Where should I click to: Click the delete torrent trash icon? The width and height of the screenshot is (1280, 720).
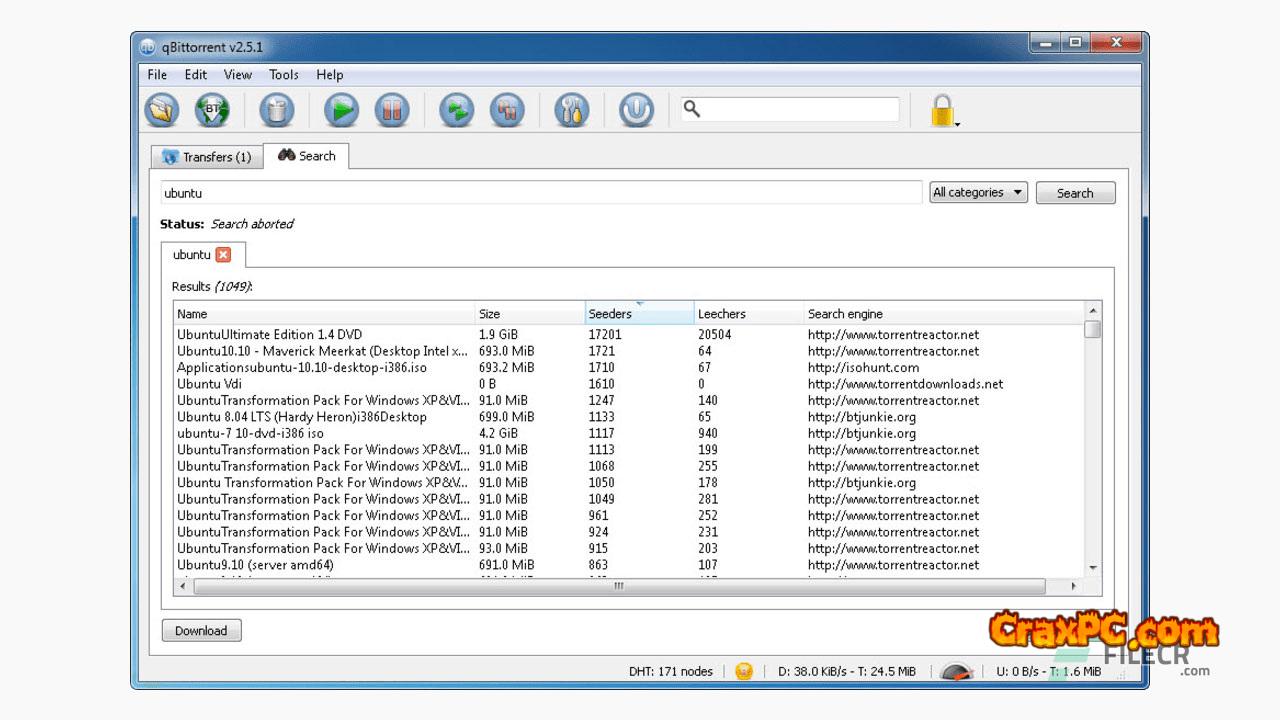(x=277, y=110)
